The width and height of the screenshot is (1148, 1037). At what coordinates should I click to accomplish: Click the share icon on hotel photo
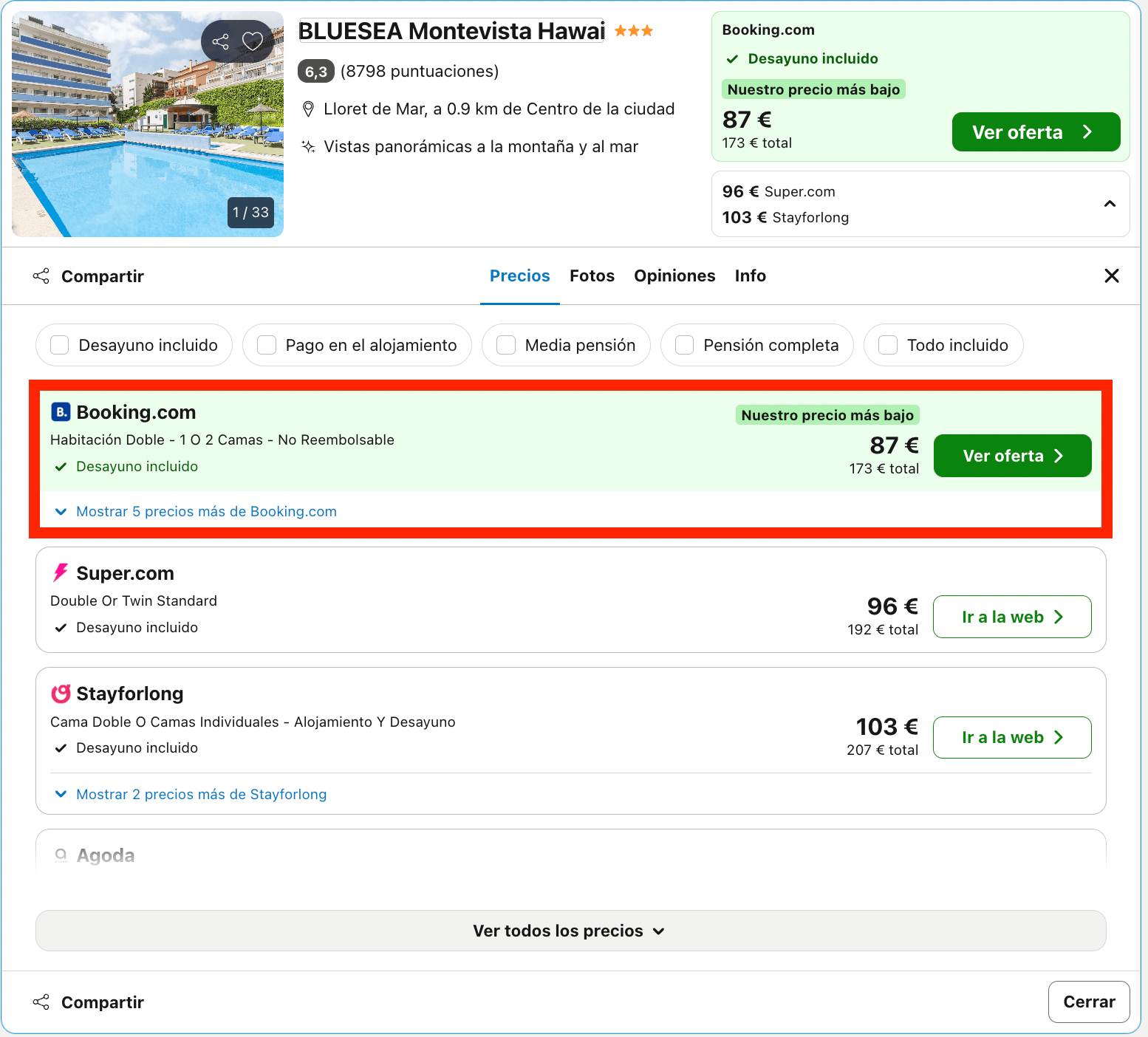point(220,41)
